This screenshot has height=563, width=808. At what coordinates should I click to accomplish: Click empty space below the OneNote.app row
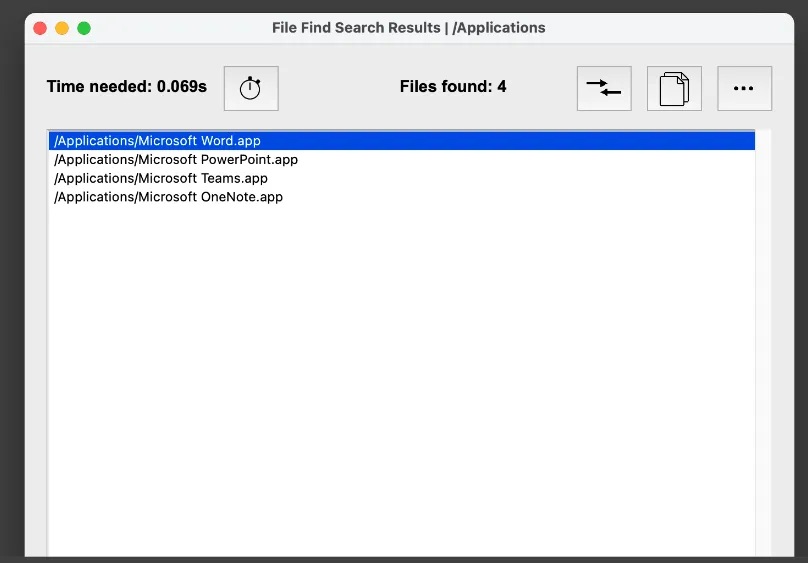click(400, 380)
